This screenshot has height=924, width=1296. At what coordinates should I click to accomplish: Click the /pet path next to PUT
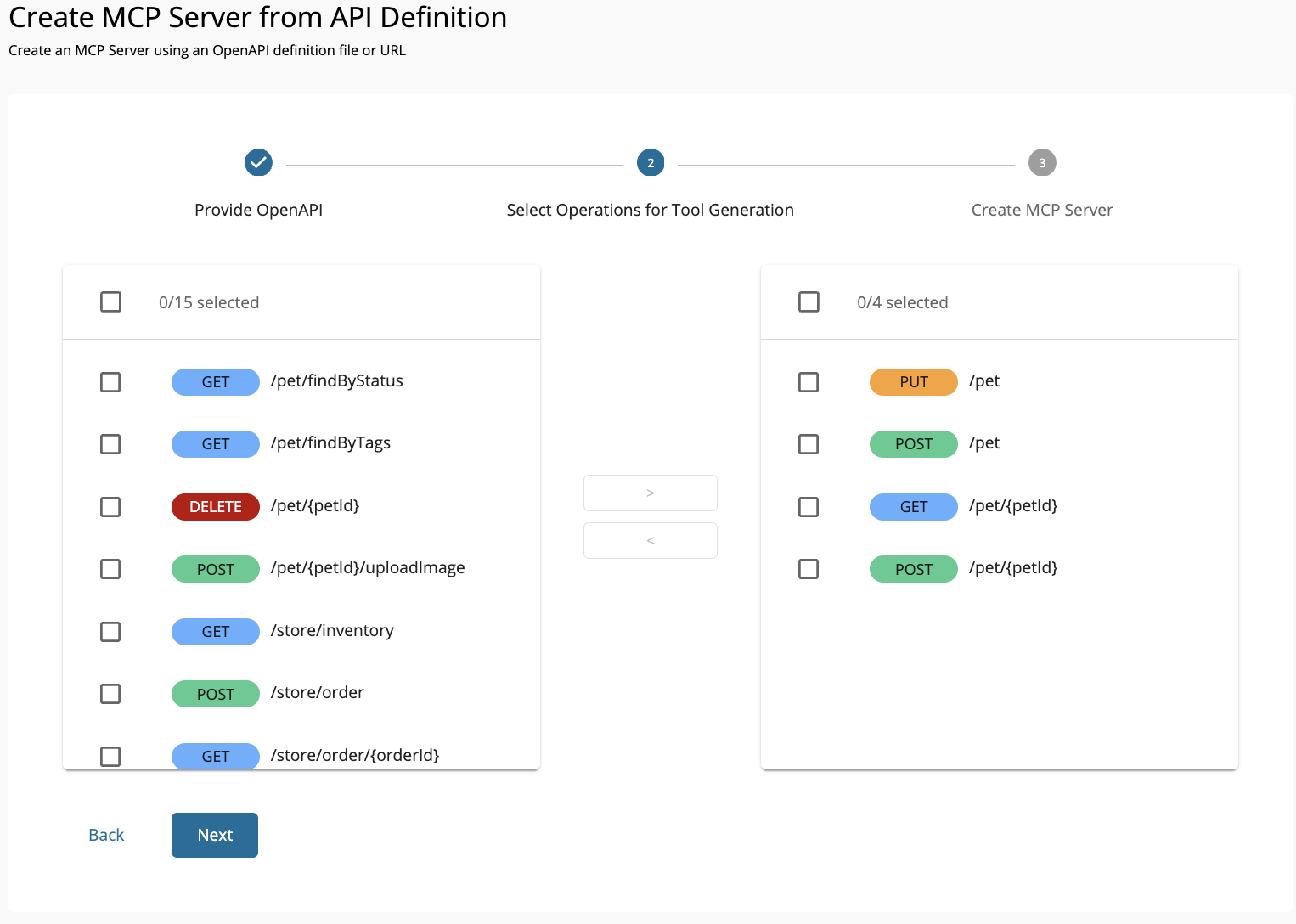pyautogui.click(x=984, y=380)
